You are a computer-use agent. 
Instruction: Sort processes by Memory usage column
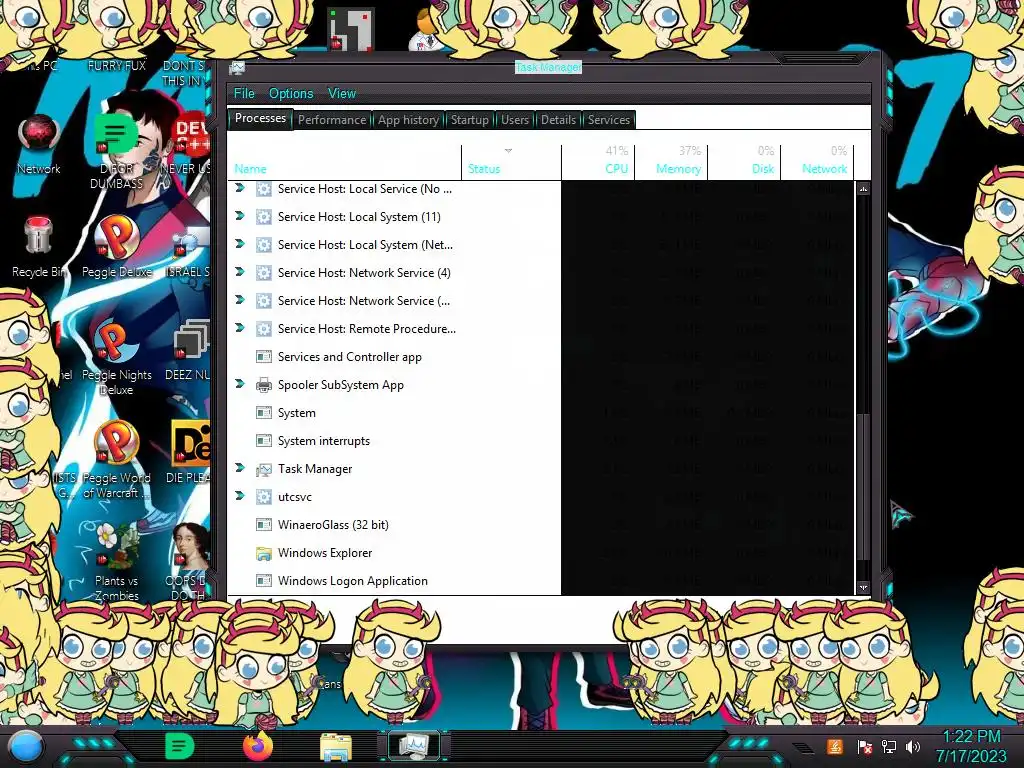[x=670, y=162]
